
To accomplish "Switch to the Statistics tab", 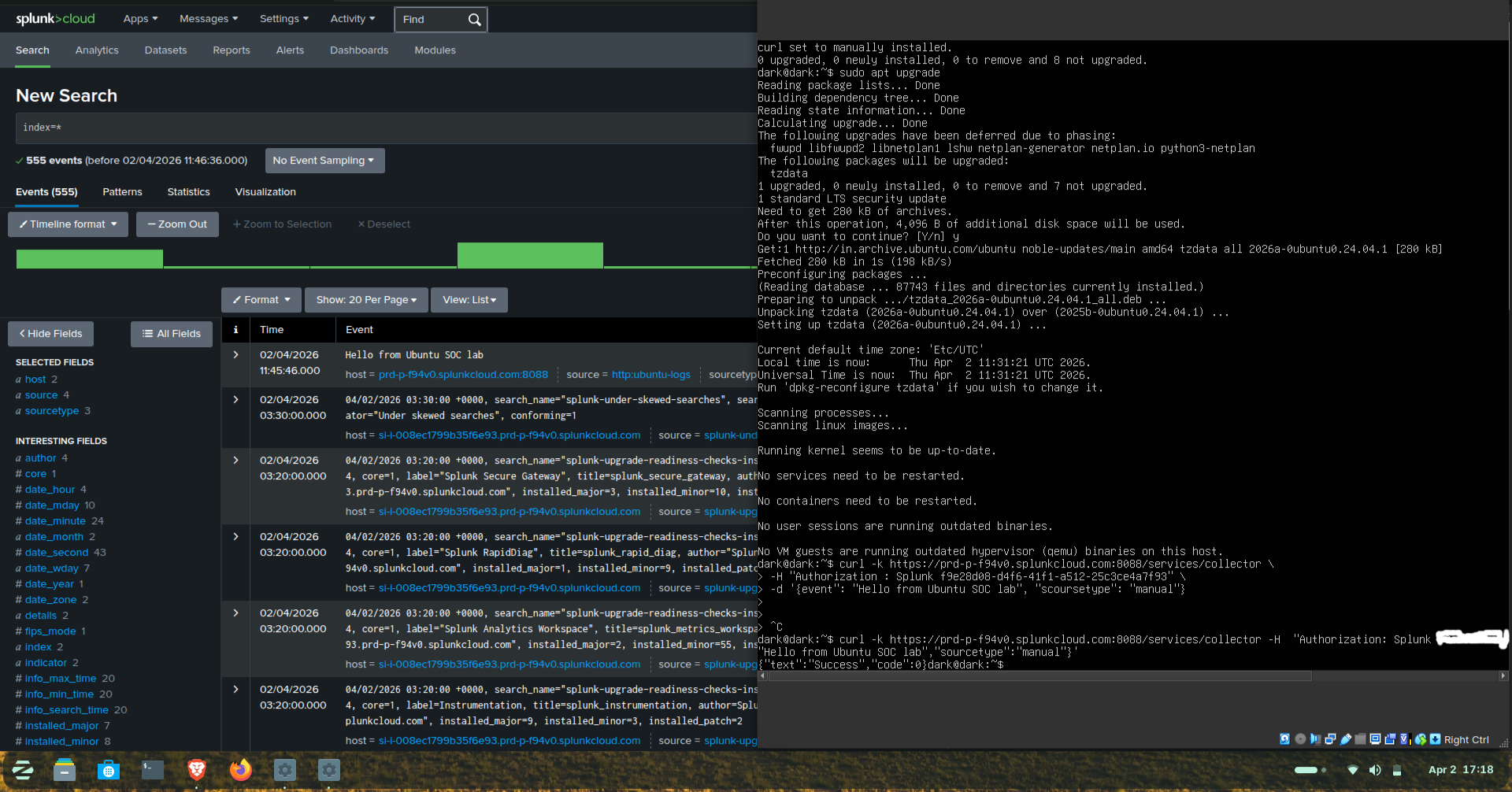I will (188, 192).
